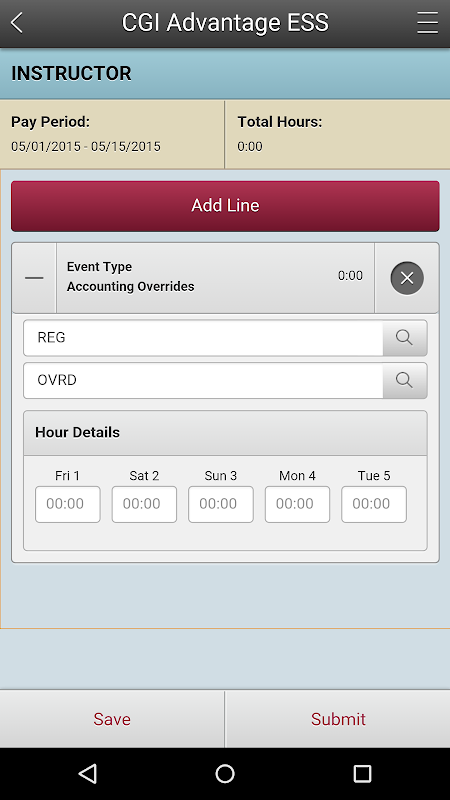Tap the Hour Details section header

(225, 433)
